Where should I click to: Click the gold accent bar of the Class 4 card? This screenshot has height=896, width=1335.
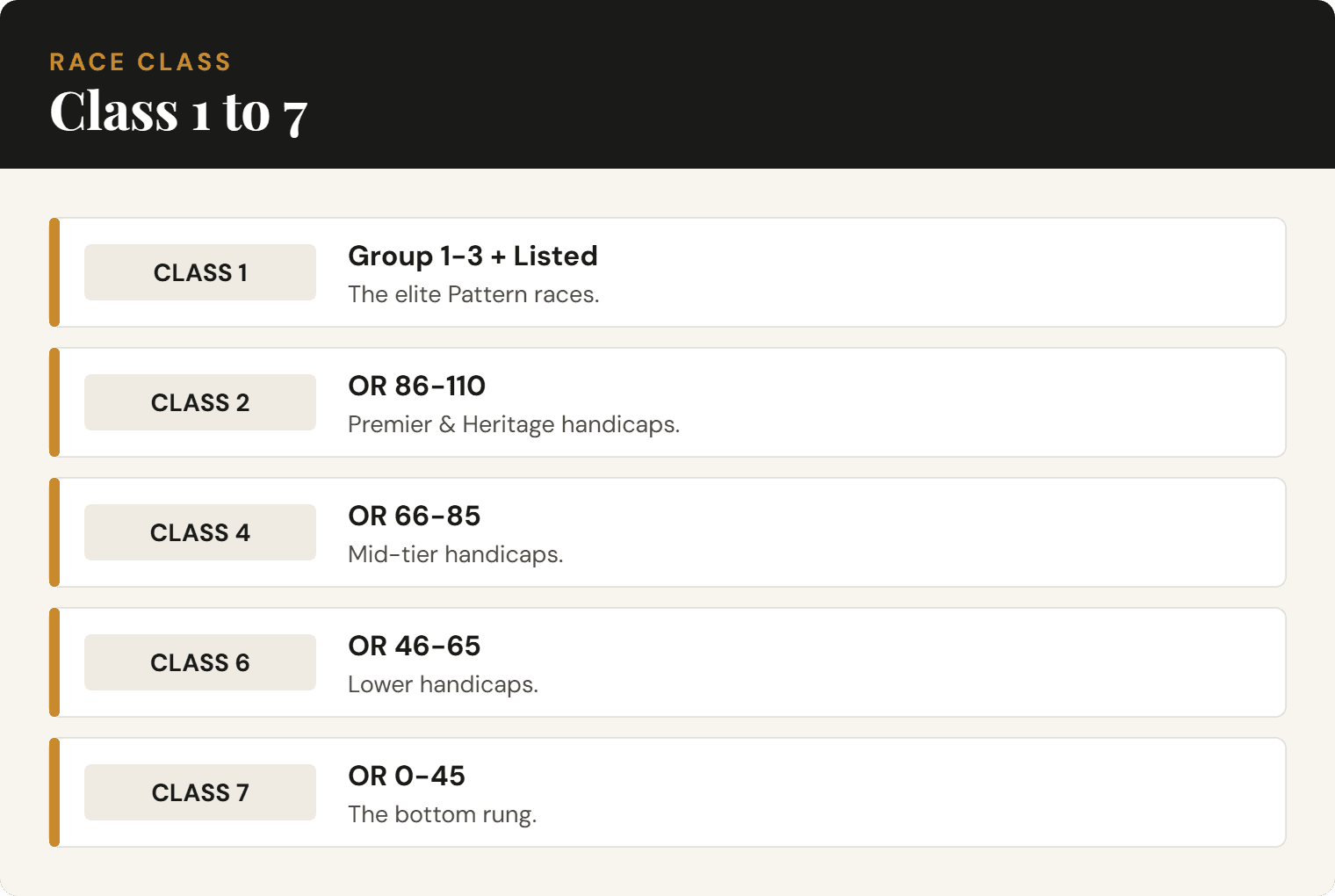pos(54,532)
